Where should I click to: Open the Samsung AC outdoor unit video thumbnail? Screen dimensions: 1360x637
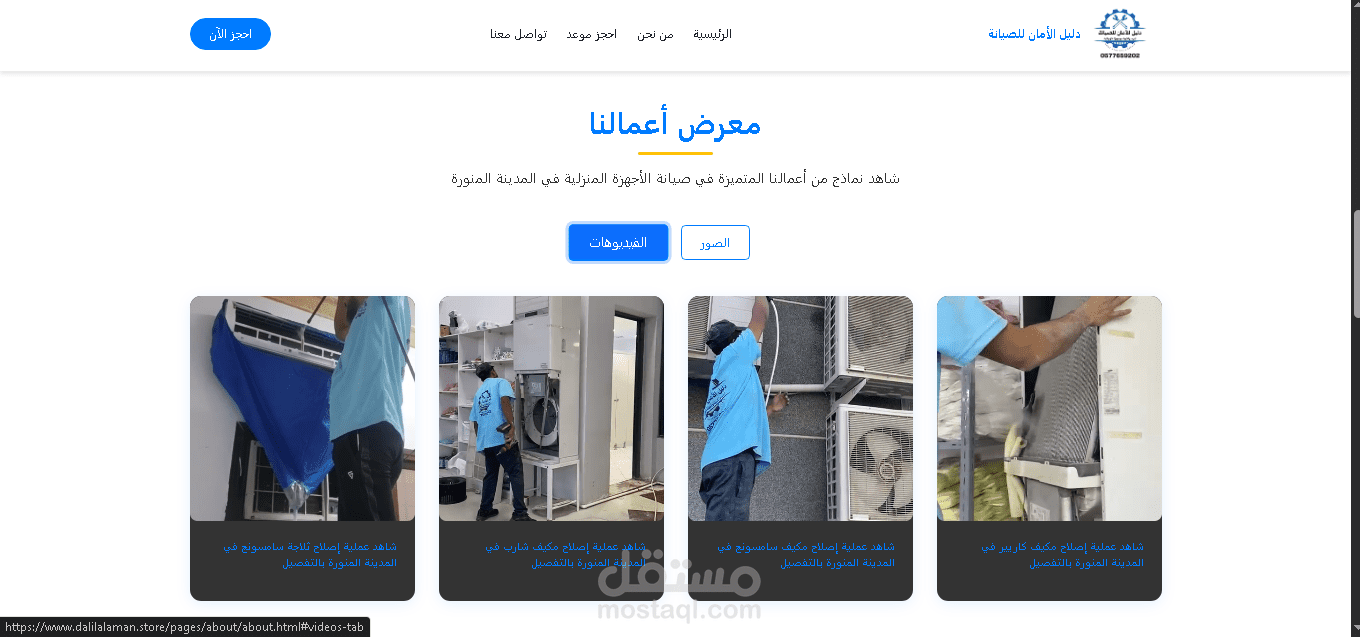(x=800, y=408)
